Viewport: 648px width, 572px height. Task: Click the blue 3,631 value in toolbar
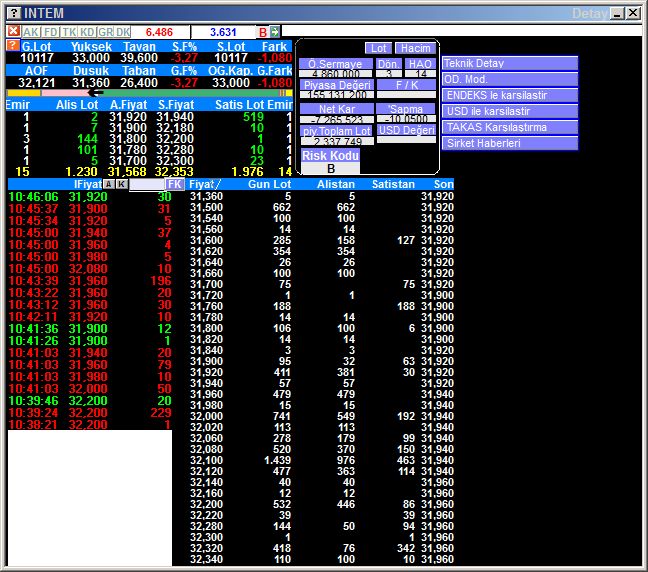(223, 32)
